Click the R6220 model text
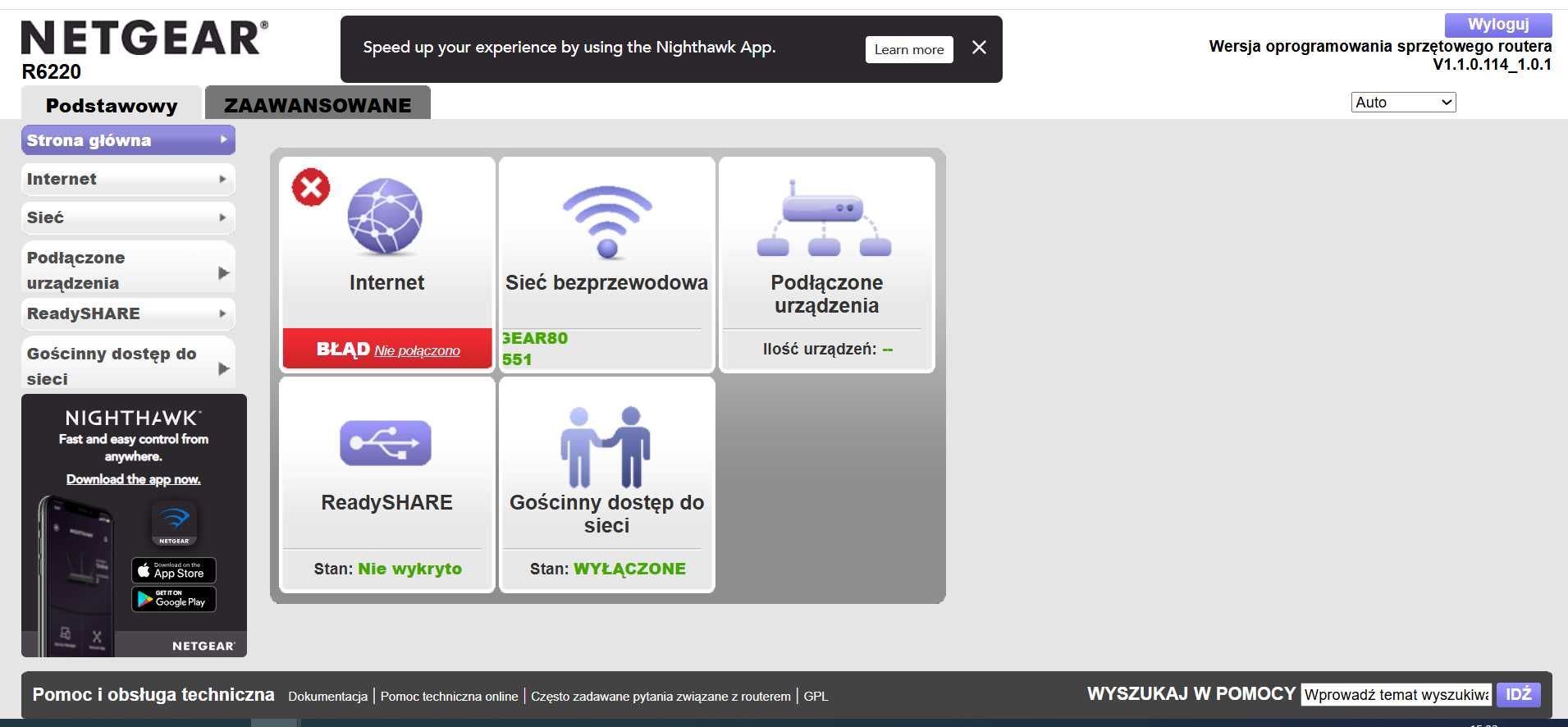 [52, 71]
